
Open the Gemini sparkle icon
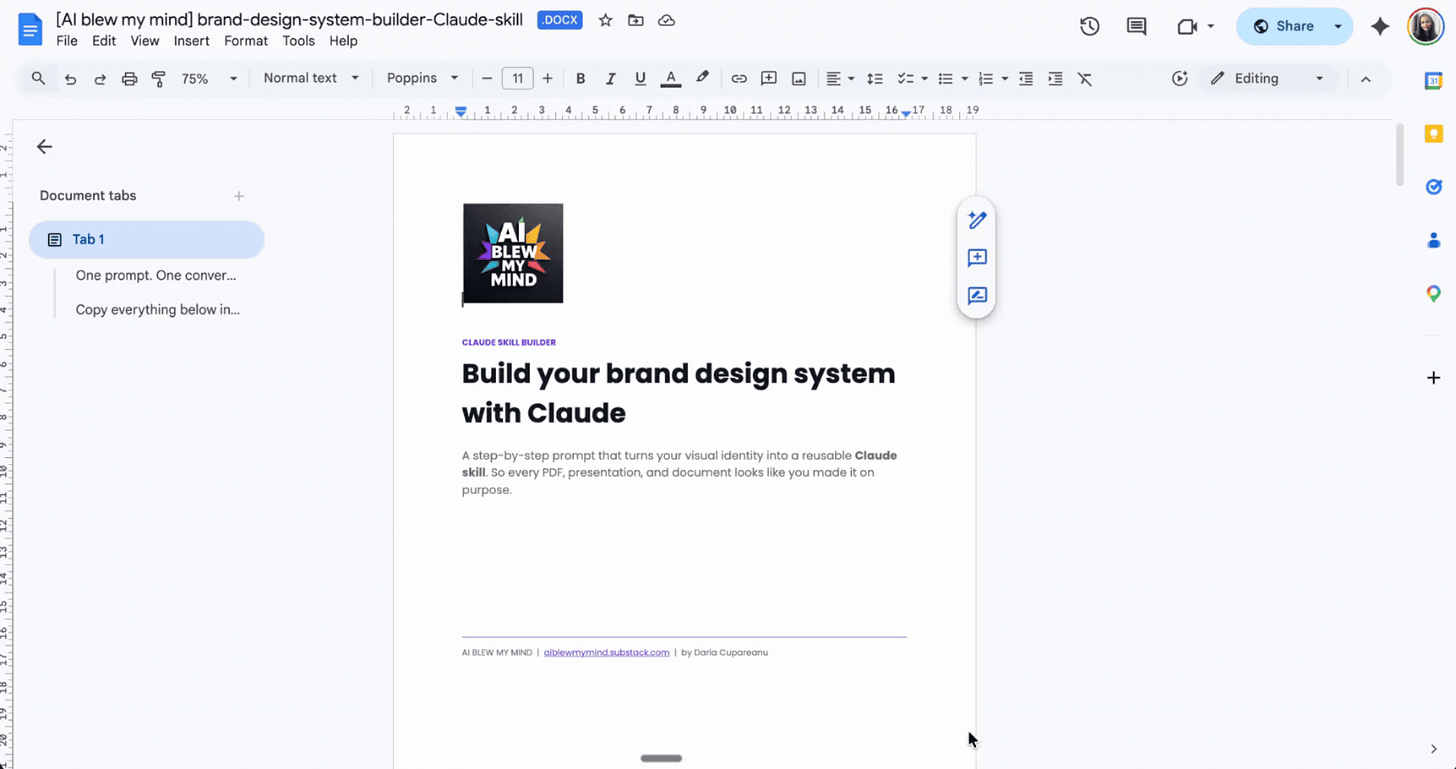[1380, 27]
